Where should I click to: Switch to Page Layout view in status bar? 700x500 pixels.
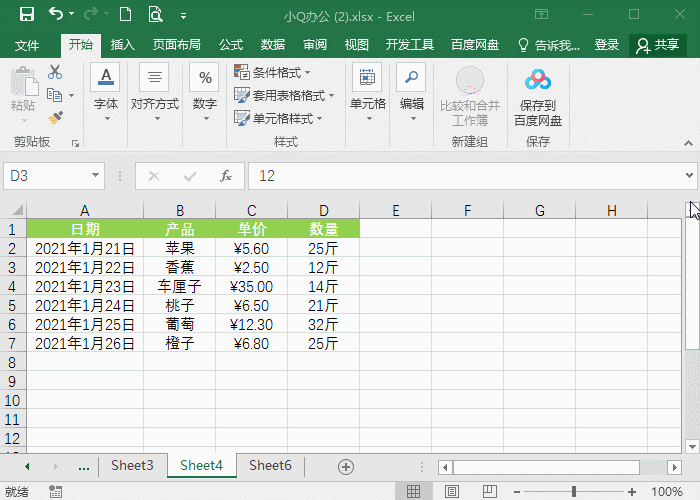tap(451, 492)
